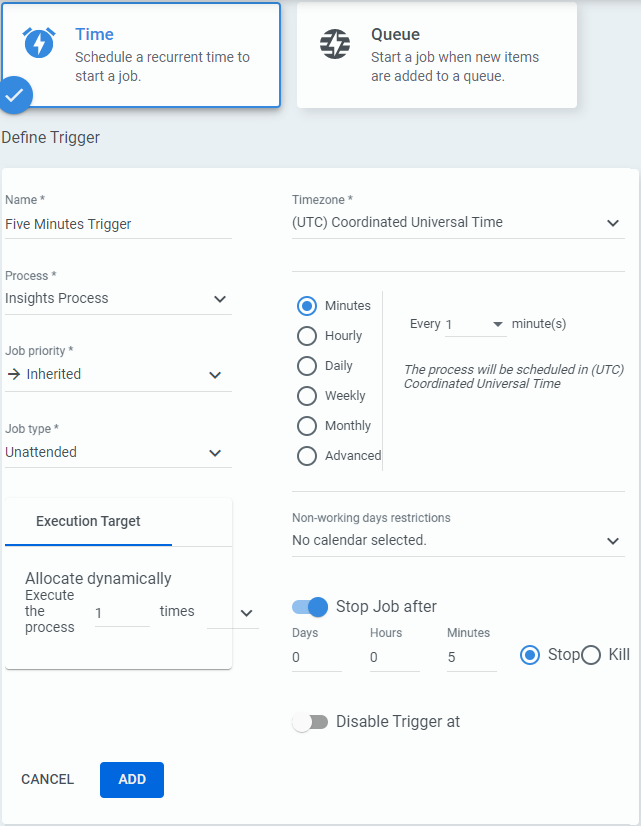Click the ADD button
Image resolution: width=641 pixels, height=826 pixels.
(x=131, y=780)
